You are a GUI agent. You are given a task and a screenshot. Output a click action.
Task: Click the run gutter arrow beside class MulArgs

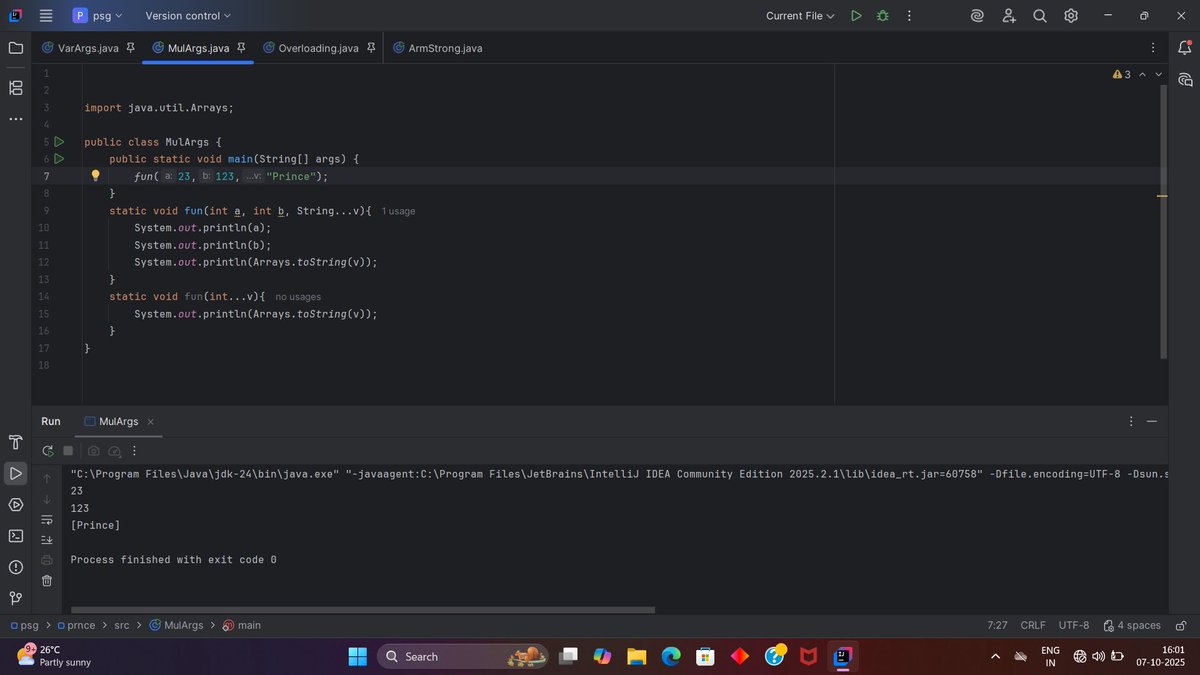(59, 142)
